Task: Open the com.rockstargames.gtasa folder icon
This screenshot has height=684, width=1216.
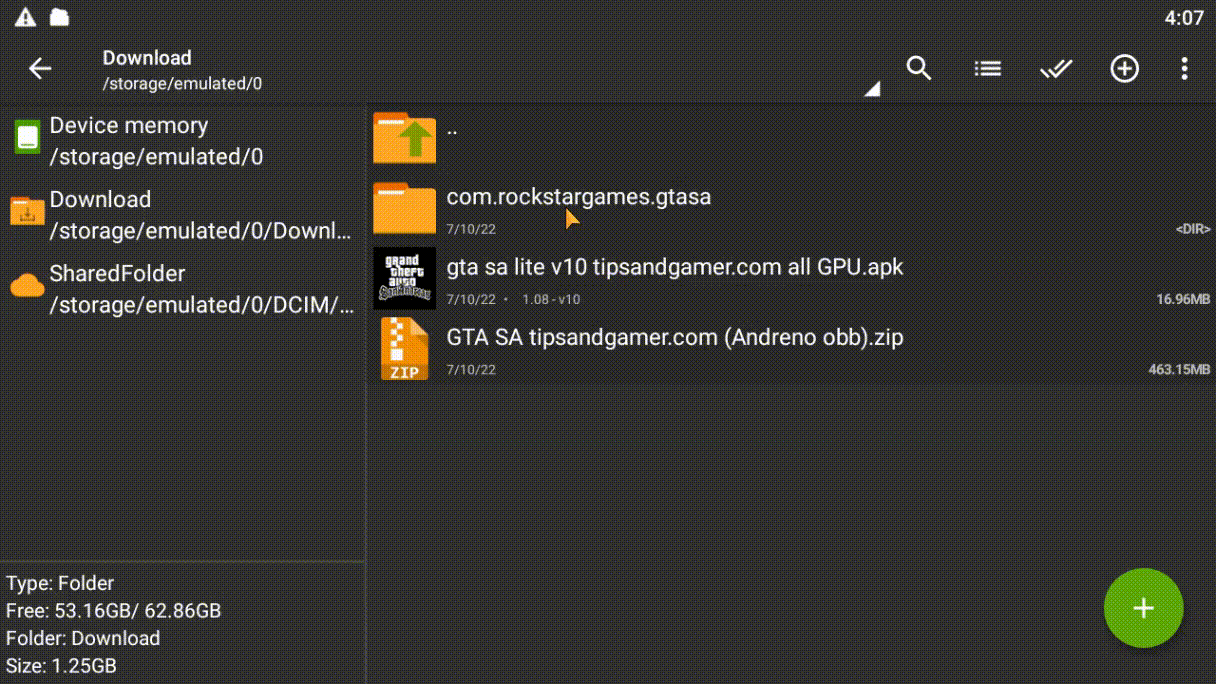Action: [405, 207]
